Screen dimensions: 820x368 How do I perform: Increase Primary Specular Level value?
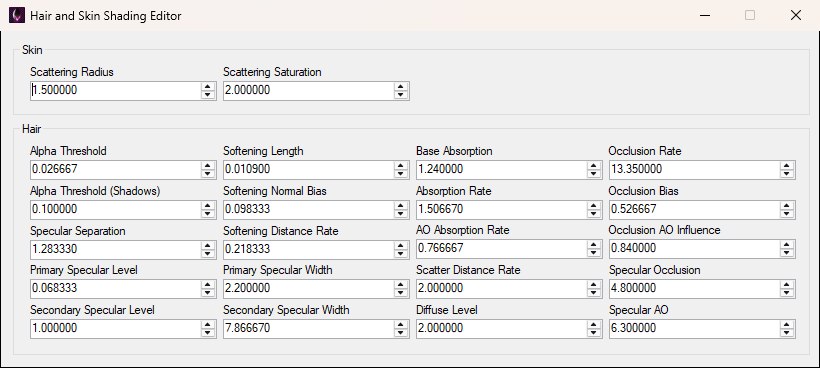click(208, 284)
